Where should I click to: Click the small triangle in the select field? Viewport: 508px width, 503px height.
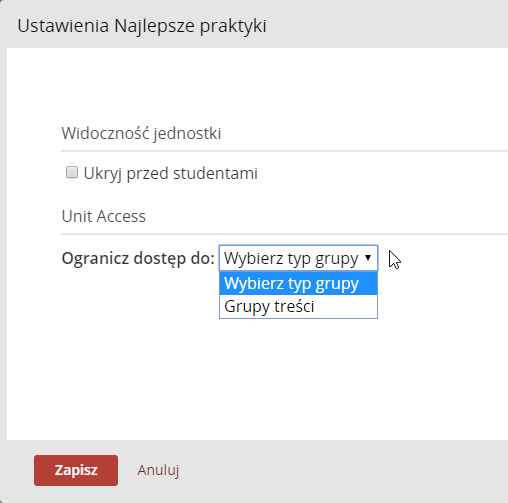[368, 258]
